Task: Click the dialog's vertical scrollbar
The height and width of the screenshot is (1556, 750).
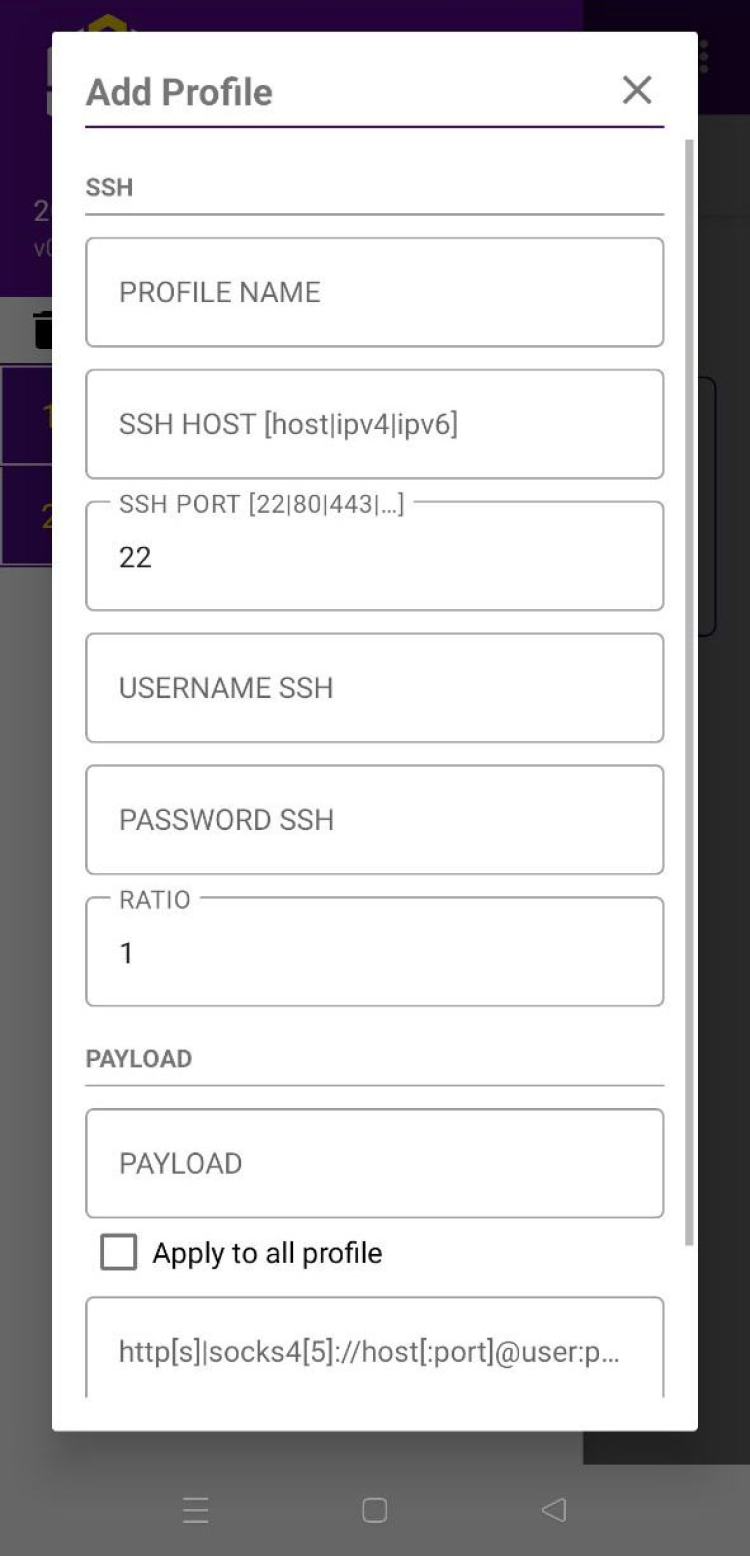Action: (689, 690)
